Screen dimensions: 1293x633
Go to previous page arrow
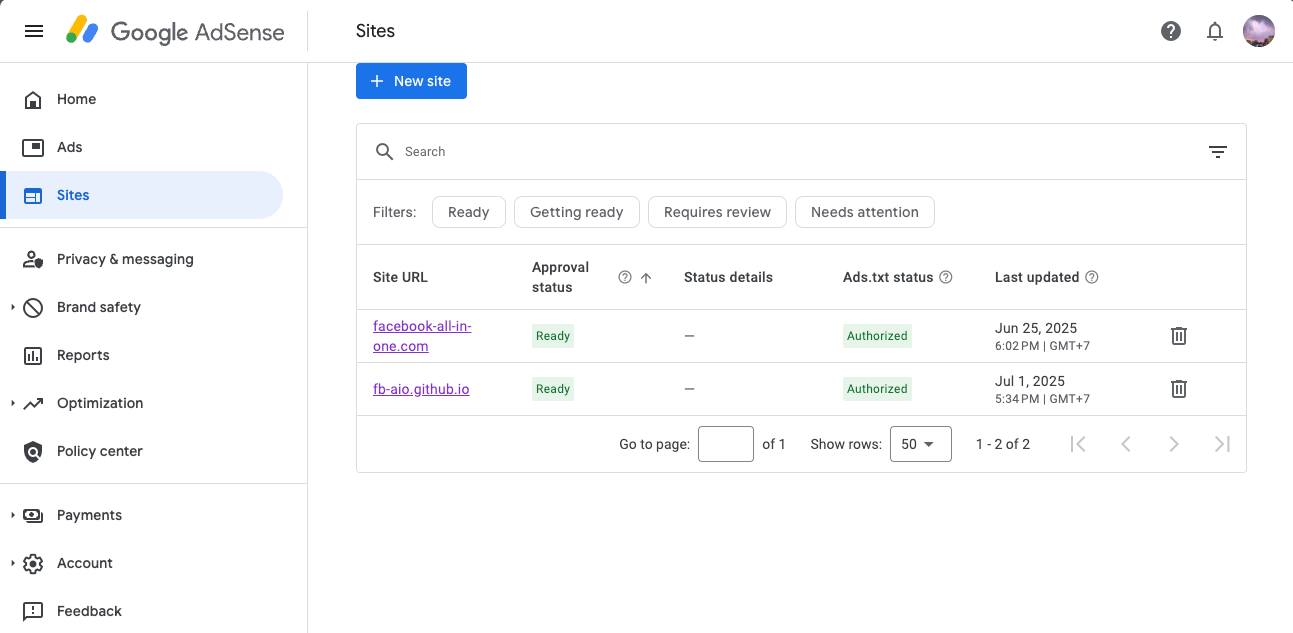click(x=1126, y=444)
